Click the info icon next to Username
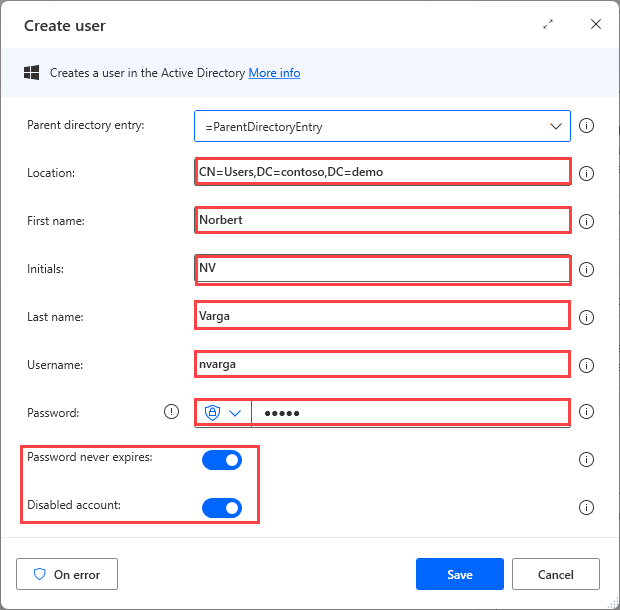 click(587, 365)
